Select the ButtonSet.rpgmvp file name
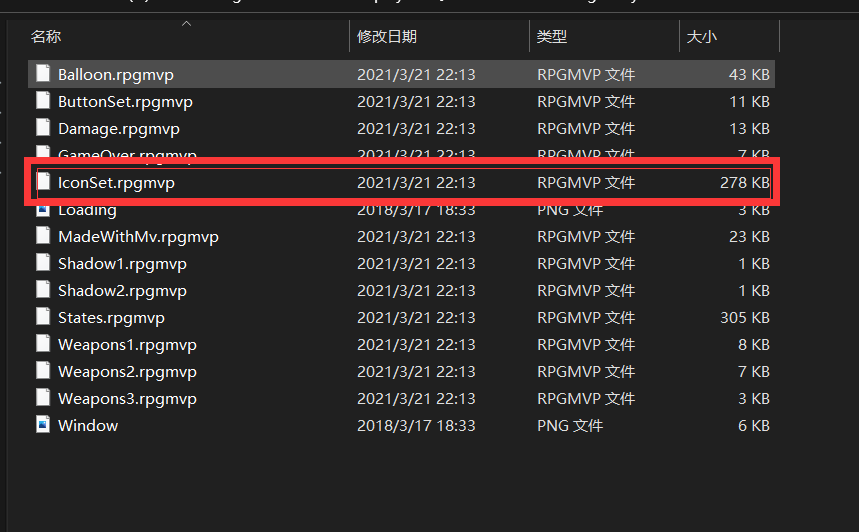The height and width of the screenshot is (532, 859). click(125, 102)
